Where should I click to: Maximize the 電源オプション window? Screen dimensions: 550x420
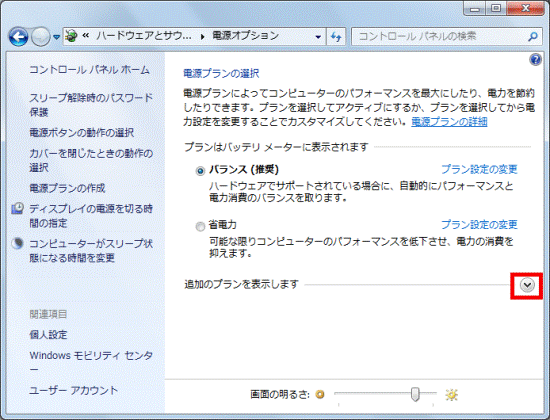click(496, 8)
